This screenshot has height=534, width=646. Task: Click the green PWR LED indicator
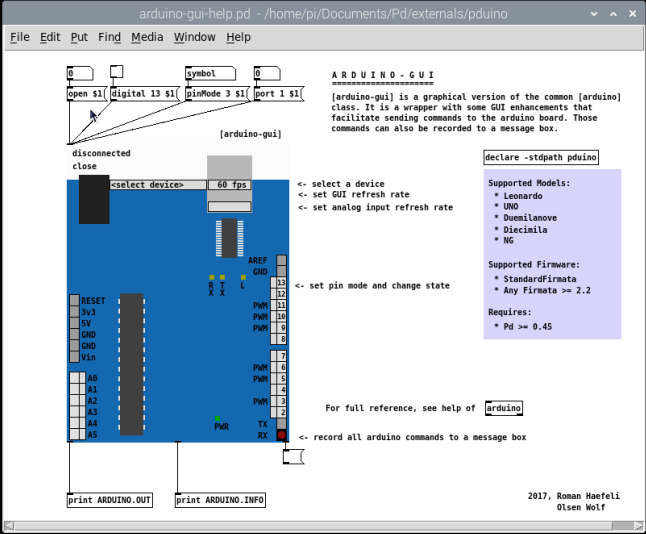(217, 417)
